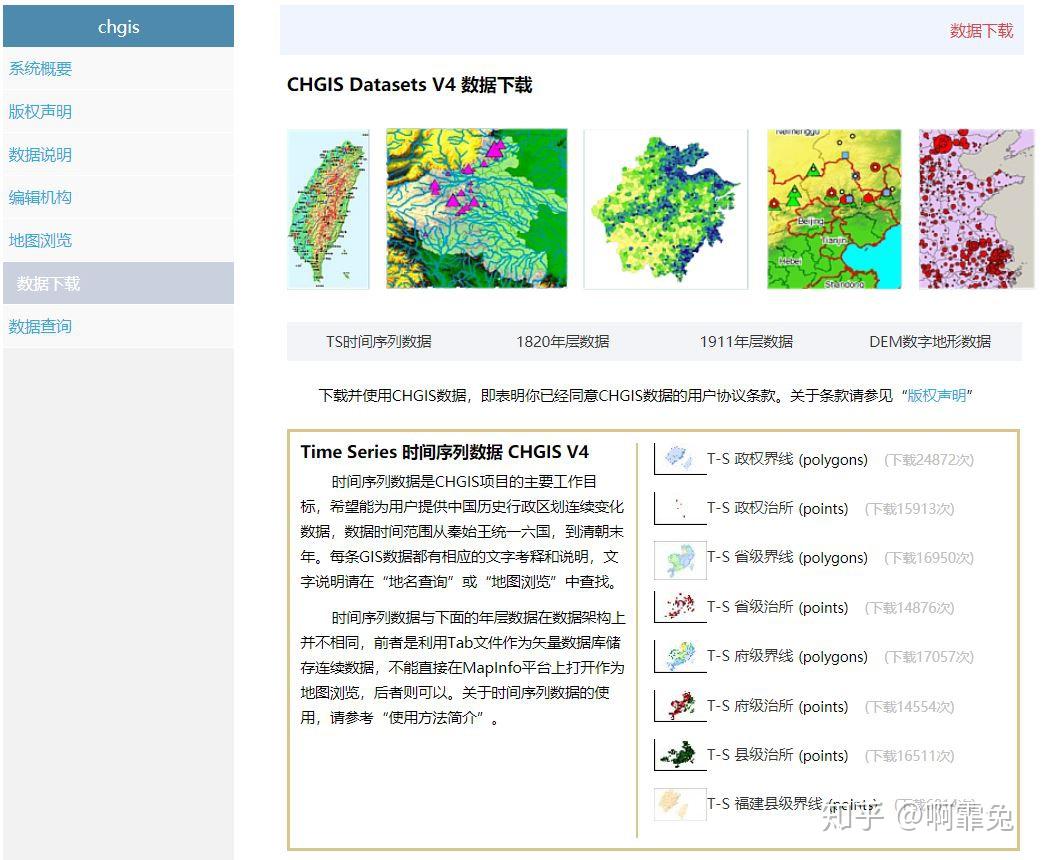Click the T-S 府级治所 red map icon
The image size is (1041, 860).
679,706
